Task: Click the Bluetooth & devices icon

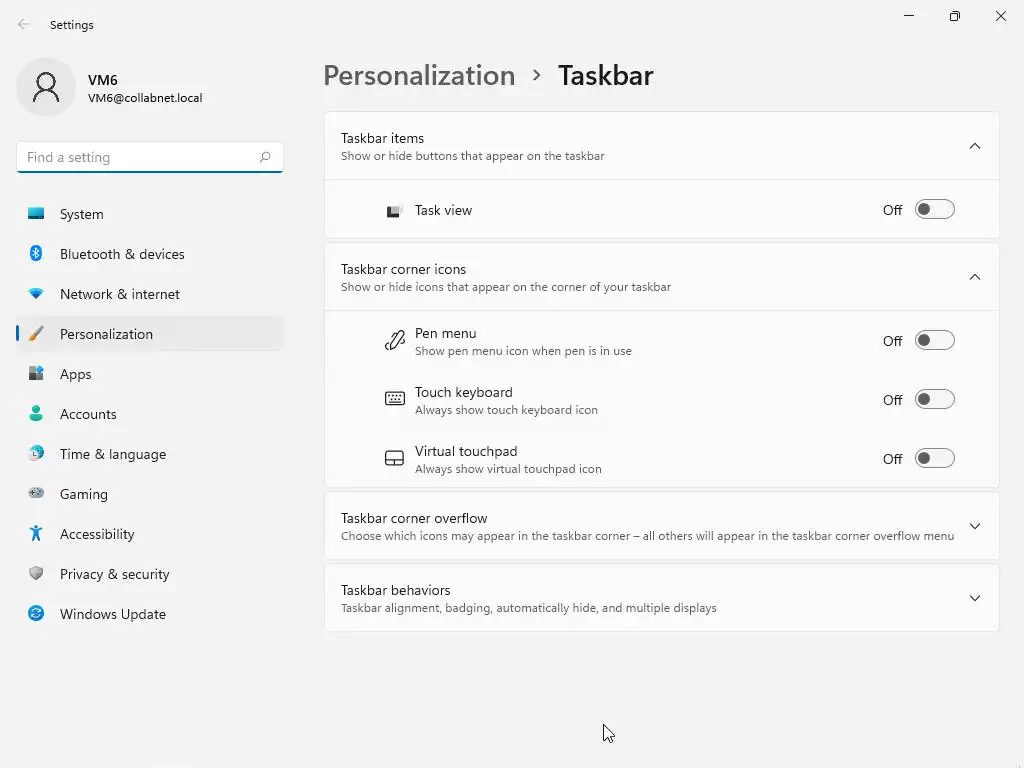Action: click(36, 254)
